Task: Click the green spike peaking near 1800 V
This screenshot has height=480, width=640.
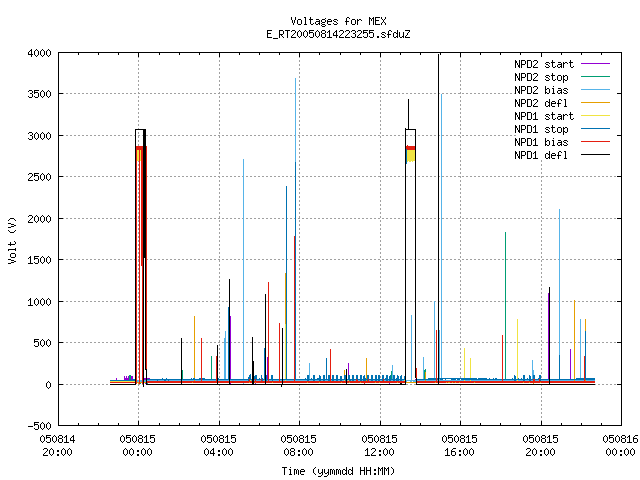Action: click(x=505, y=306)
